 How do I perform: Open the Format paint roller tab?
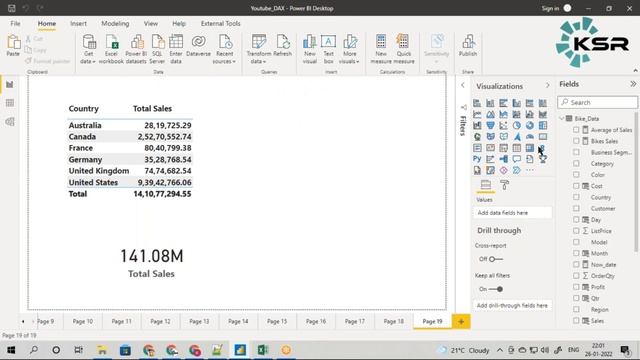pyautogui.click(x=504, y=185)
